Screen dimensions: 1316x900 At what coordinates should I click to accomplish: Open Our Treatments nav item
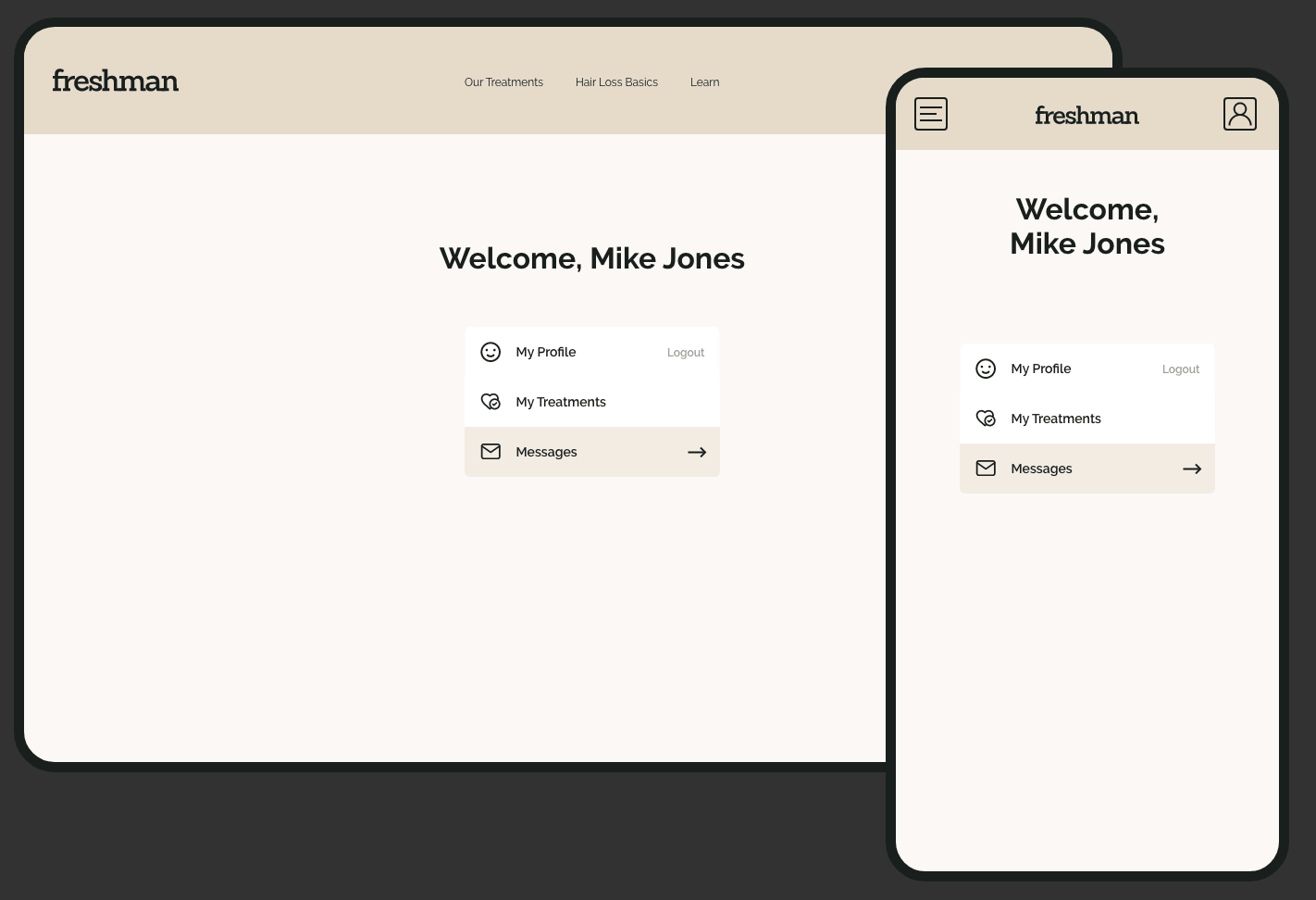coord(503,82)
